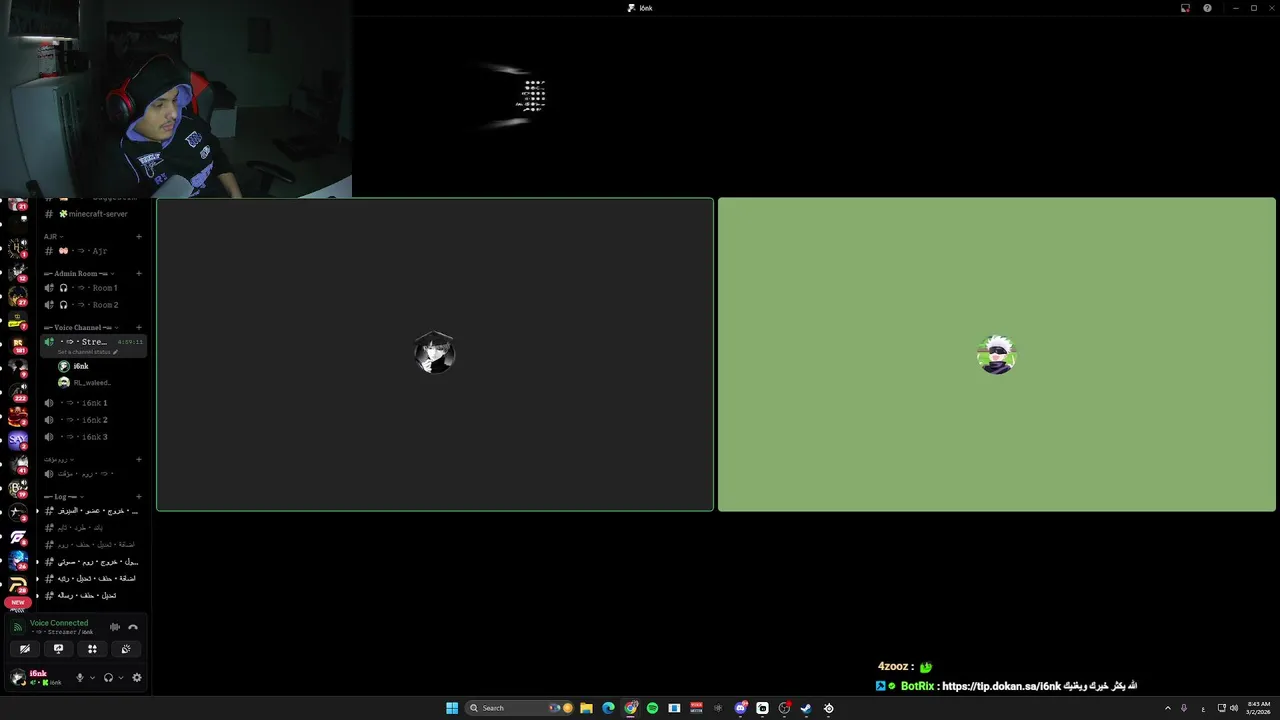Viewport: 1280px width, 720px height.
Task: Open headphone output options chevron
Action: click(x=121, y=677)
